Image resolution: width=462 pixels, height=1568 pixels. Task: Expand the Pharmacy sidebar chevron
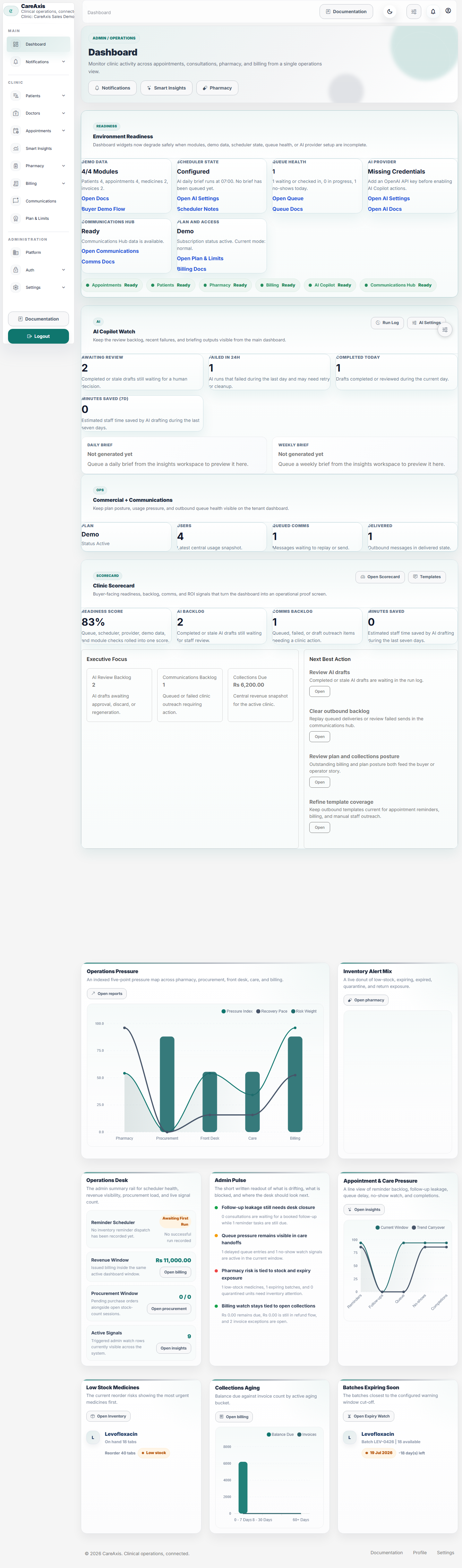pos(63,166)
